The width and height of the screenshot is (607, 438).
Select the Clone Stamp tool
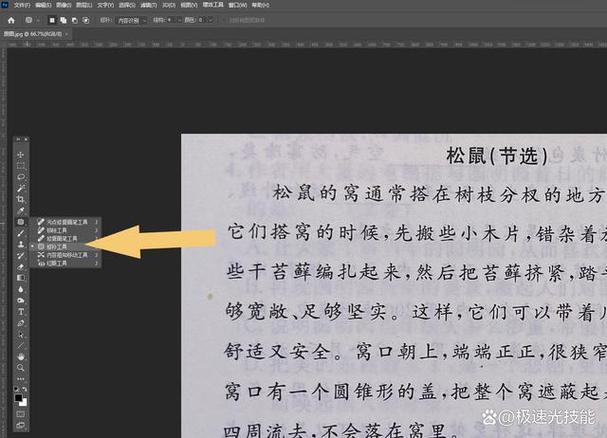(21, 244)
